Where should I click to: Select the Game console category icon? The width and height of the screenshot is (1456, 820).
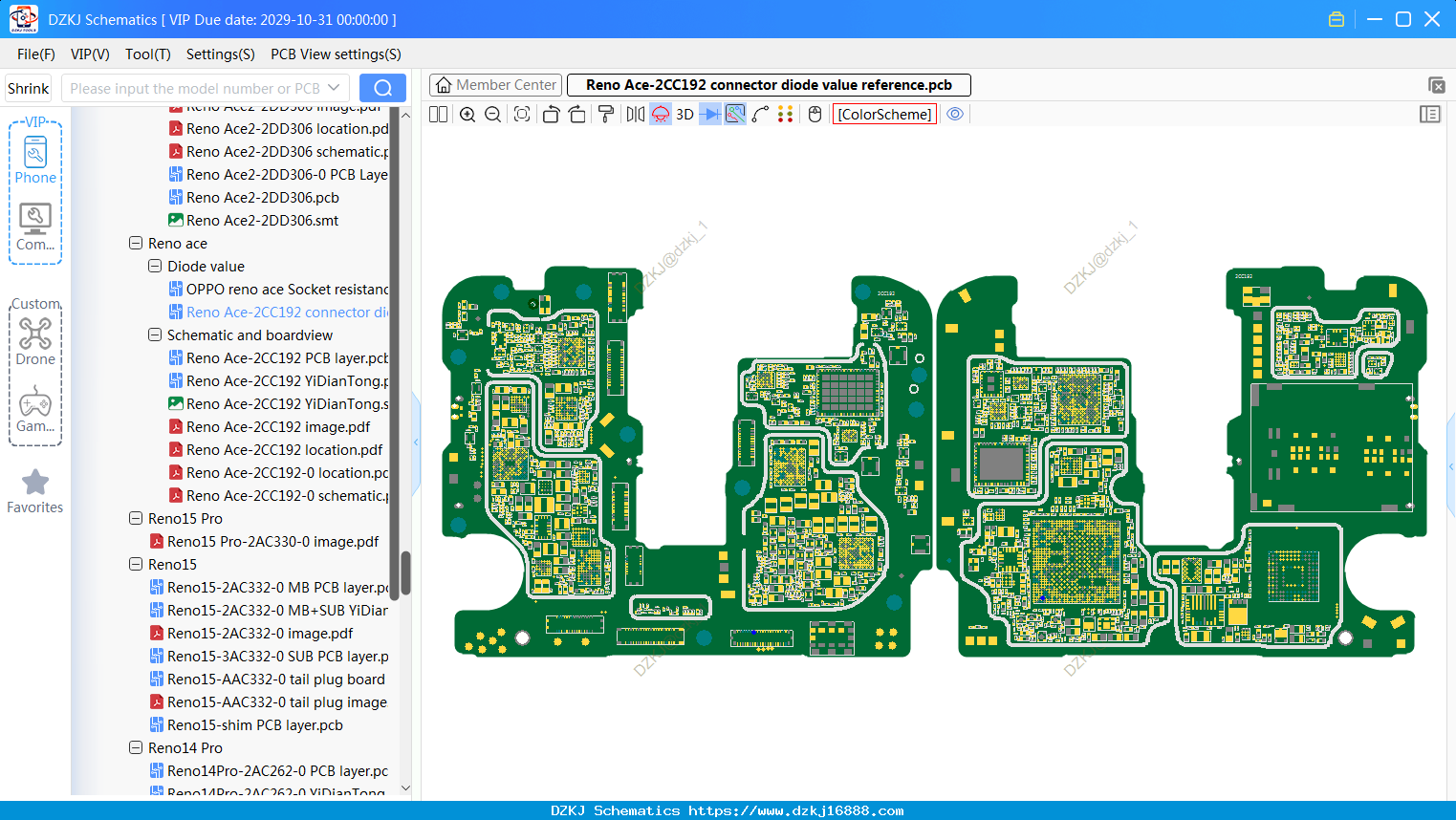tap(35, 409)
